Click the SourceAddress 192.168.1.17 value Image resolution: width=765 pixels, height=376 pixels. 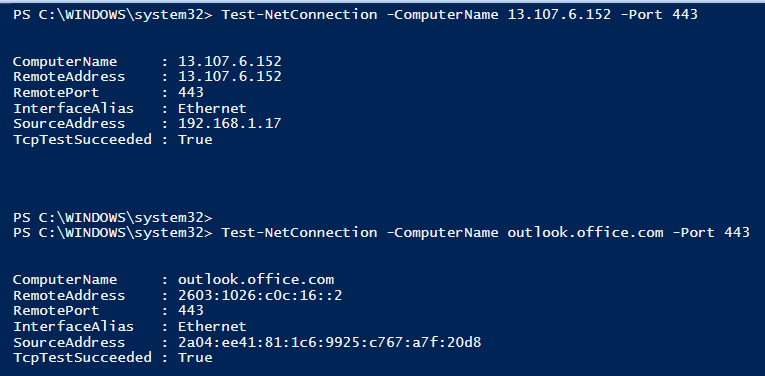(x=230, y=123)
